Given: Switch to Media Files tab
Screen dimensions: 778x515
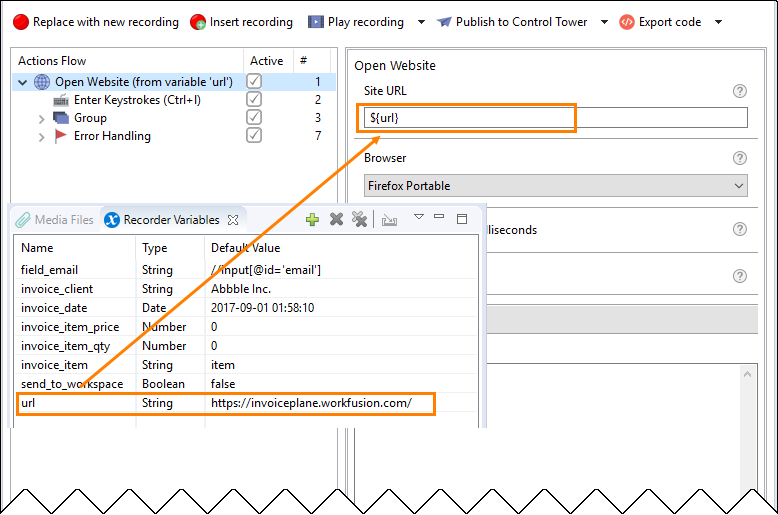Looking at the screenshot, I should pos(55,220).
